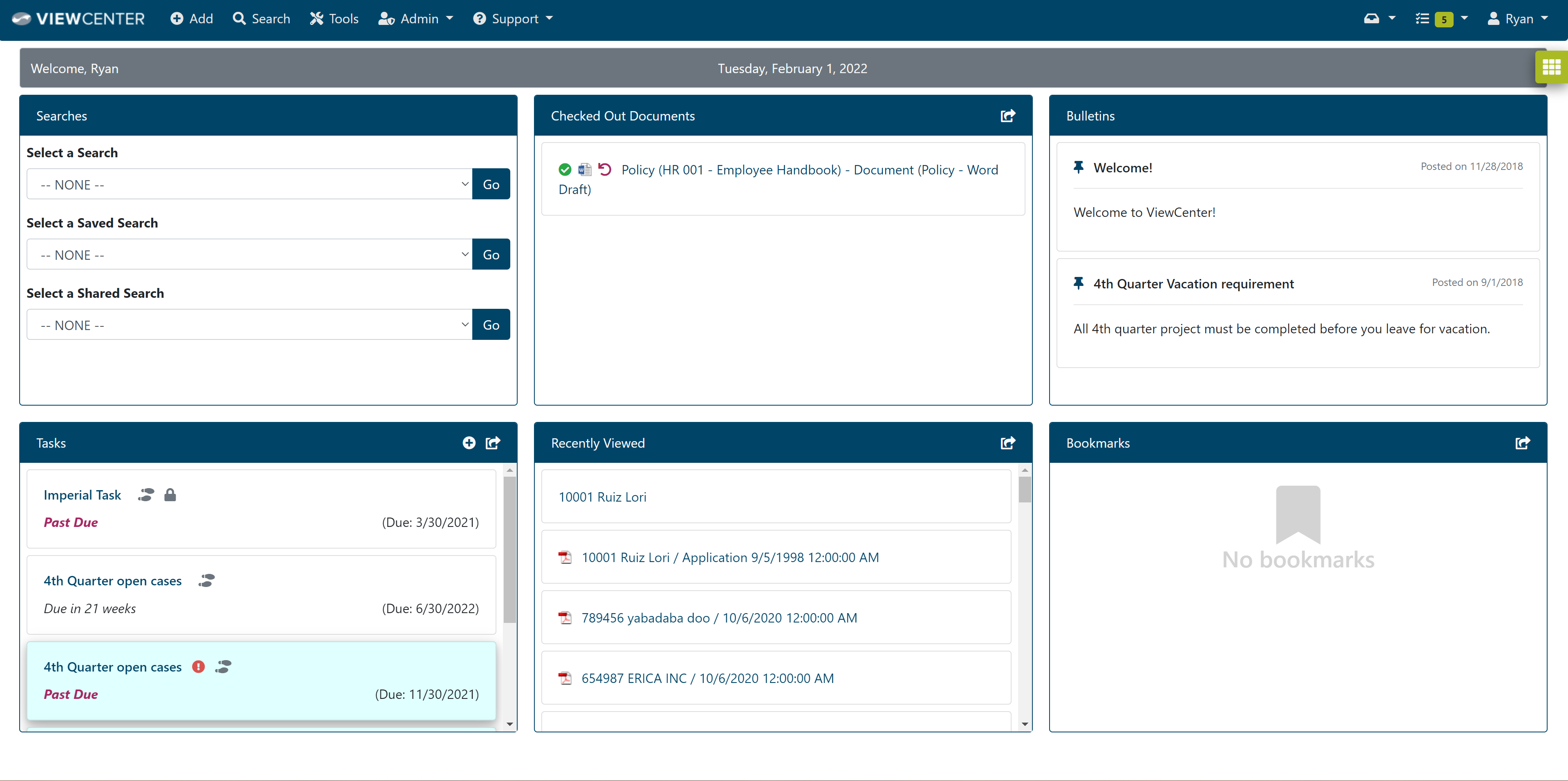The height and width of the screenshot is (781, 1568).
Task: Open the green dashboard grid widget button
Action: (x=1551, y=67)
